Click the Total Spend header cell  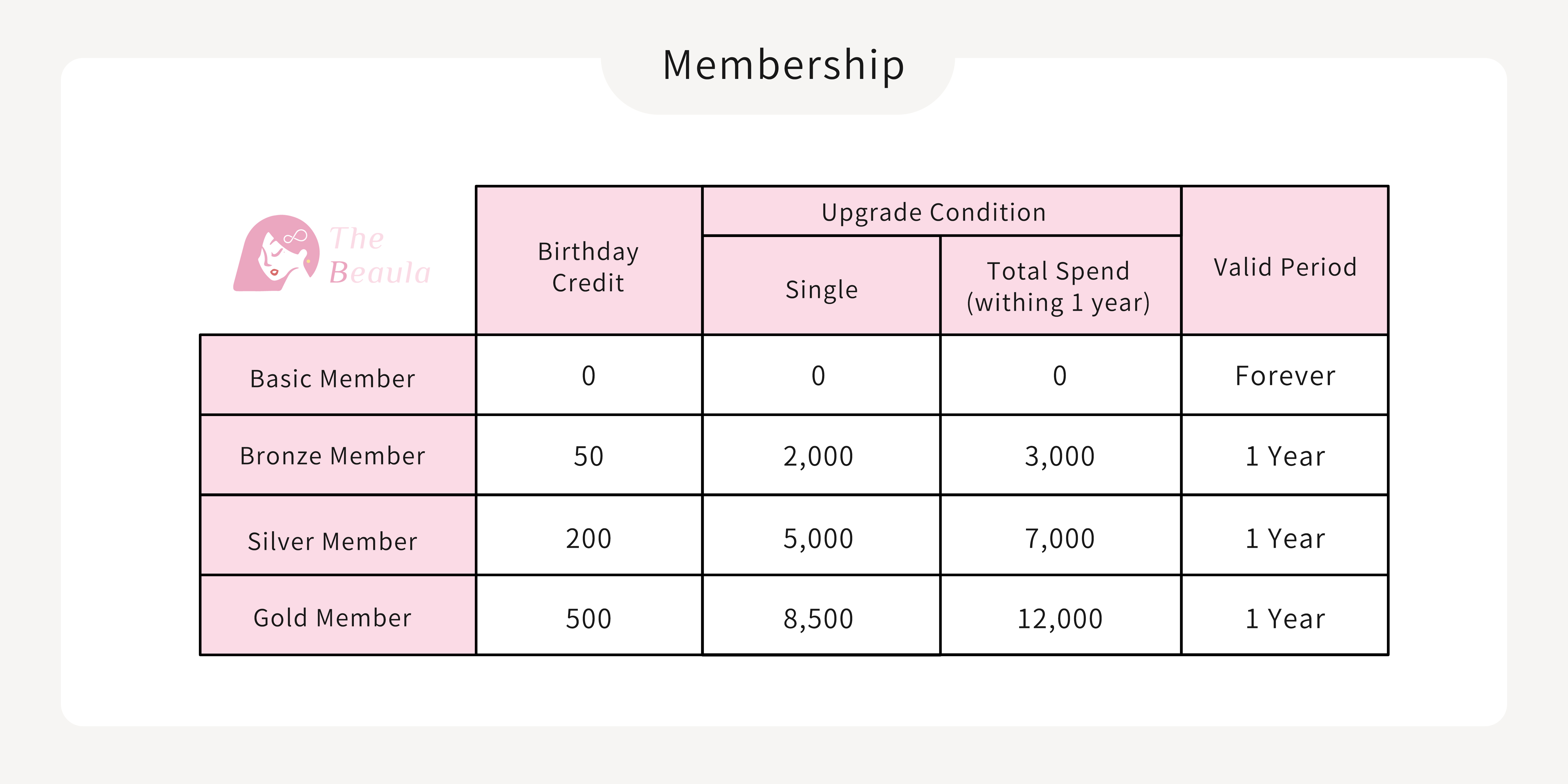(1060, 285)
